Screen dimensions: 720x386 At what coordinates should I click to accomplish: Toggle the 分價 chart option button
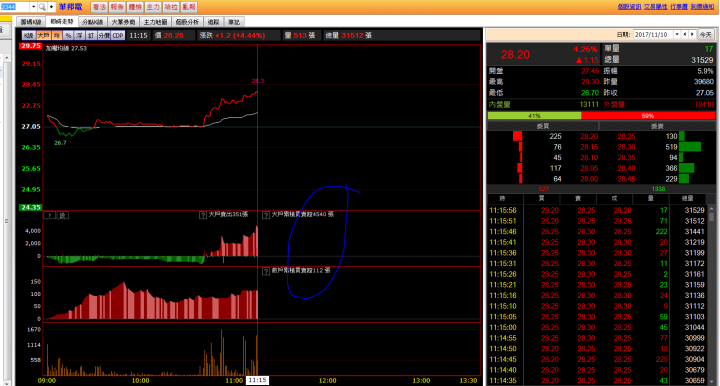[x=104, y=35]
